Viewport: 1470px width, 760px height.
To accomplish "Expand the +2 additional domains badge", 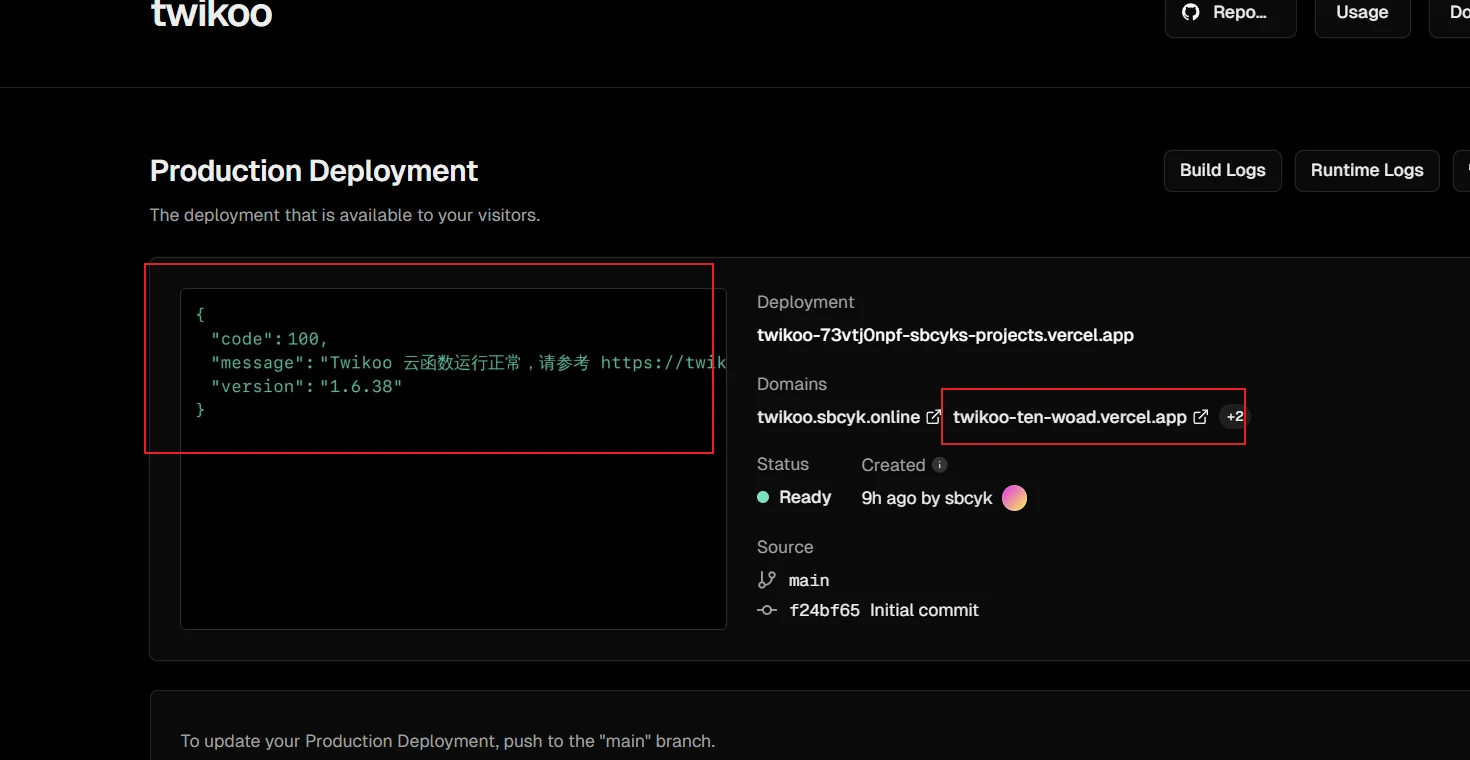I will [x=1235, y=417].
